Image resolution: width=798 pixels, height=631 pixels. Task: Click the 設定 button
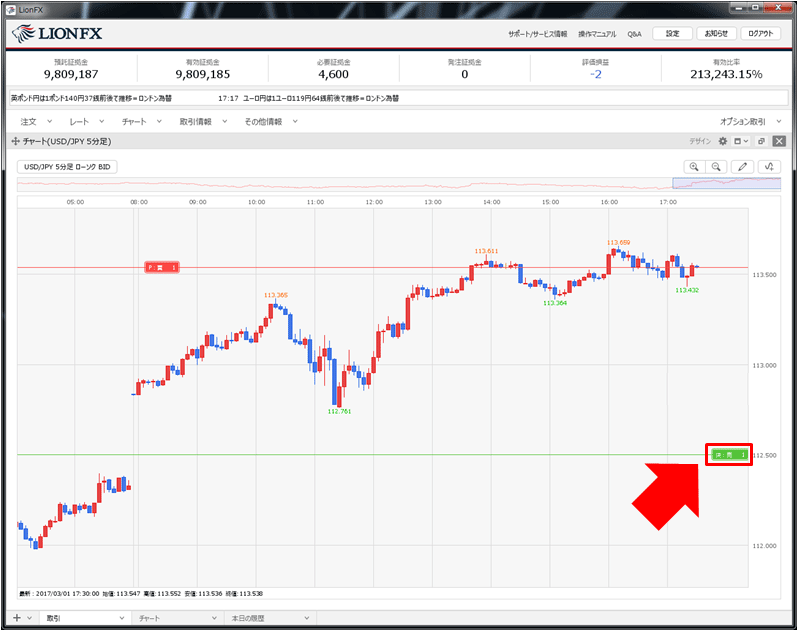pyautogui.click(x=672, y=34)
